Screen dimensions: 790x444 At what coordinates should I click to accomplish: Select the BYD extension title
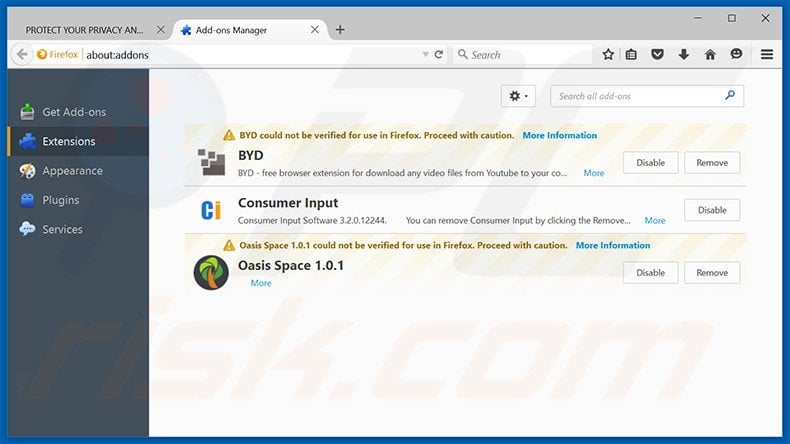[x=250, y=155]
